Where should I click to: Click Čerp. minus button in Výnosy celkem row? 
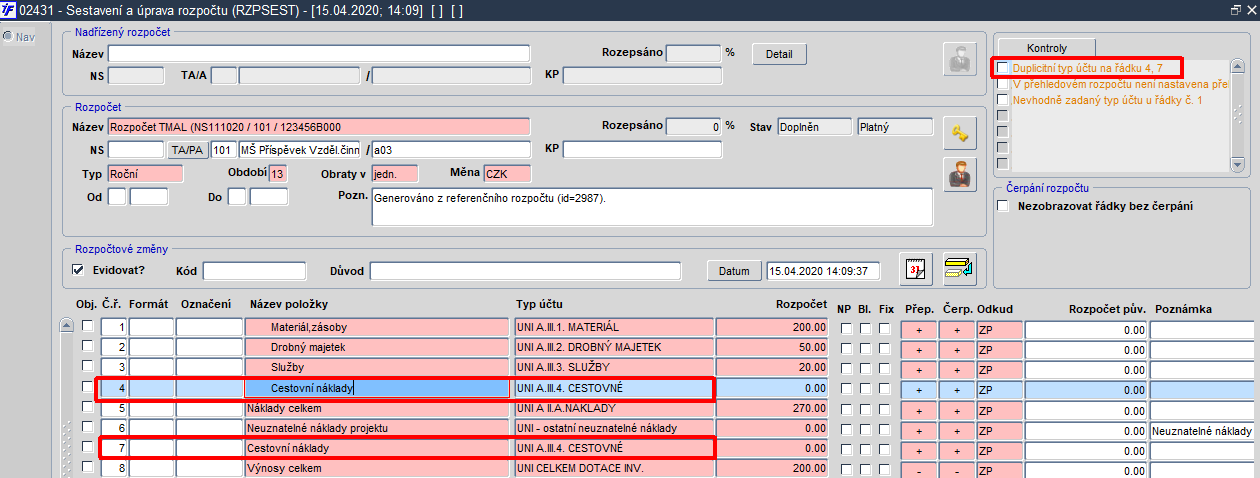(x=957, y=469)
